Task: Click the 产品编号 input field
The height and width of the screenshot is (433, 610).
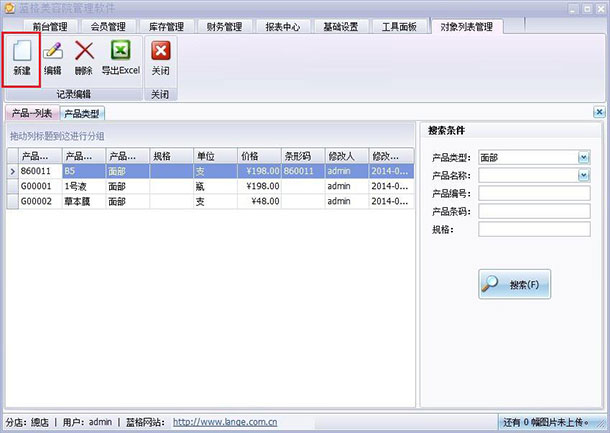Action: [534, 193]
